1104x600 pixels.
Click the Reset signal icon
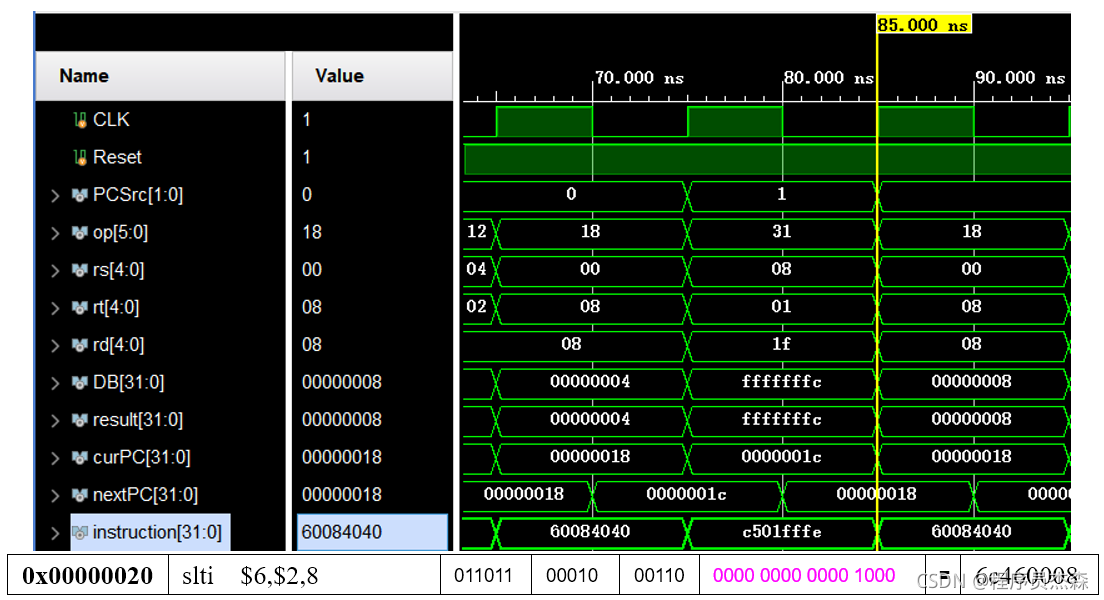click(x=80, y=157)
